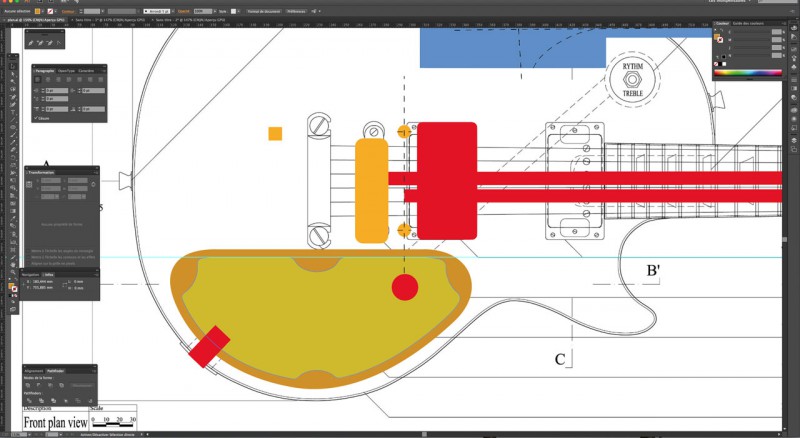Screen dimensions: 800x438
Task: Open the Style dropdown in the control bar
Action: pyautogui.click(x=236, y=11)
